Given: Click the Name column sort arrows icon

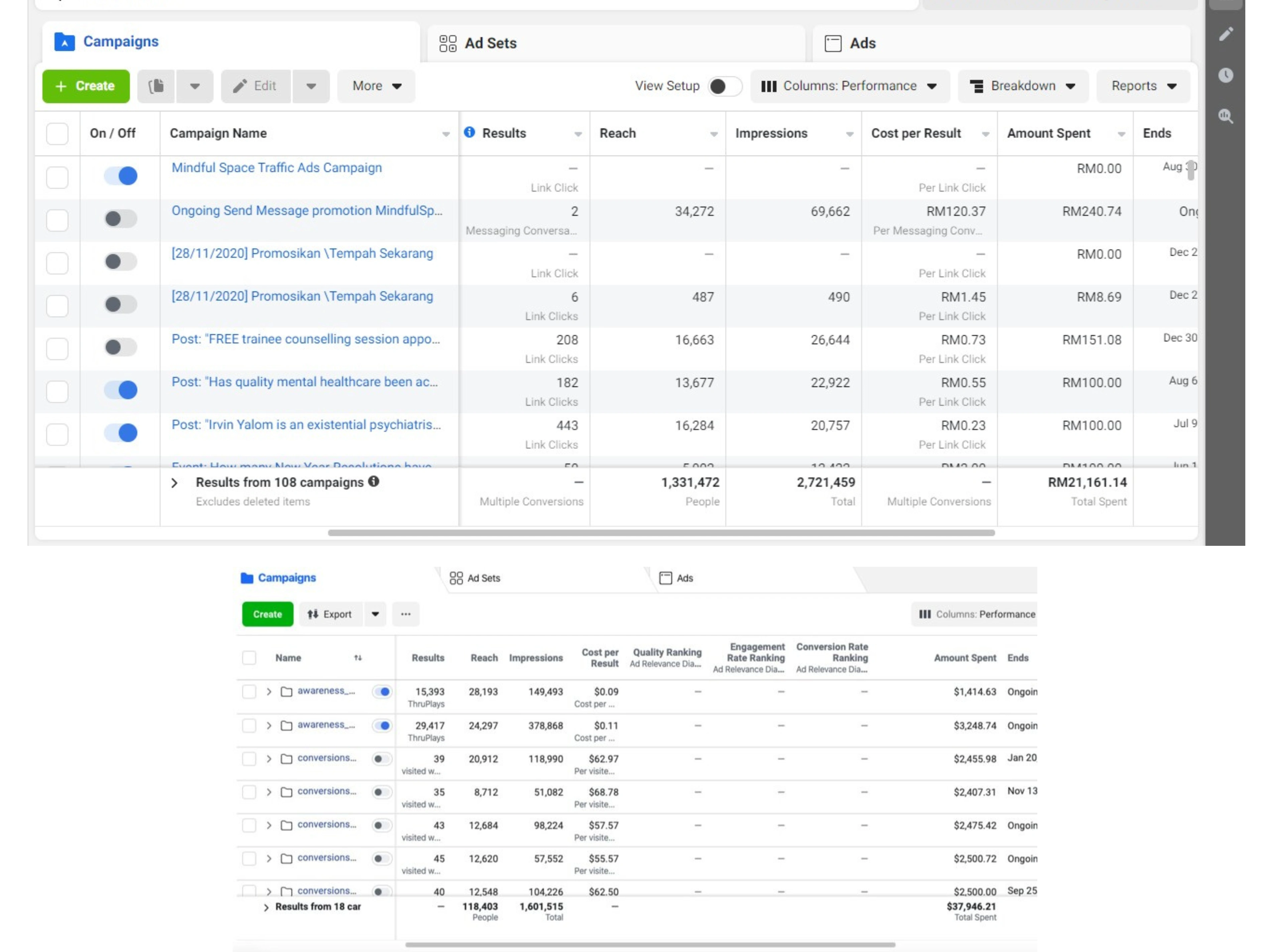Looking at the screenshot, I should pyautogui.click(x=358, y=658).
